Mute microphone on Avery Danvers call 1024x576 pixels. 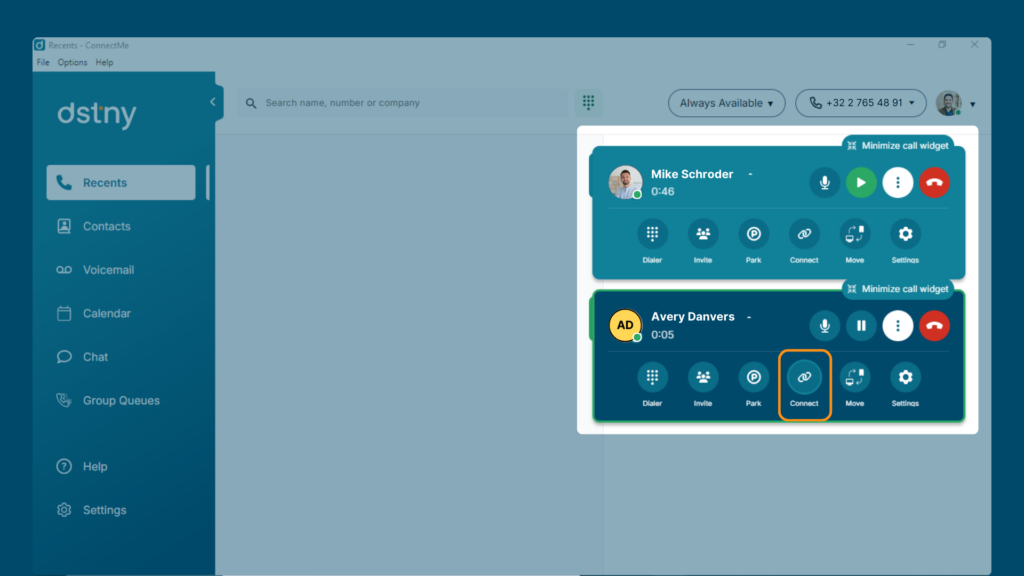824,325
